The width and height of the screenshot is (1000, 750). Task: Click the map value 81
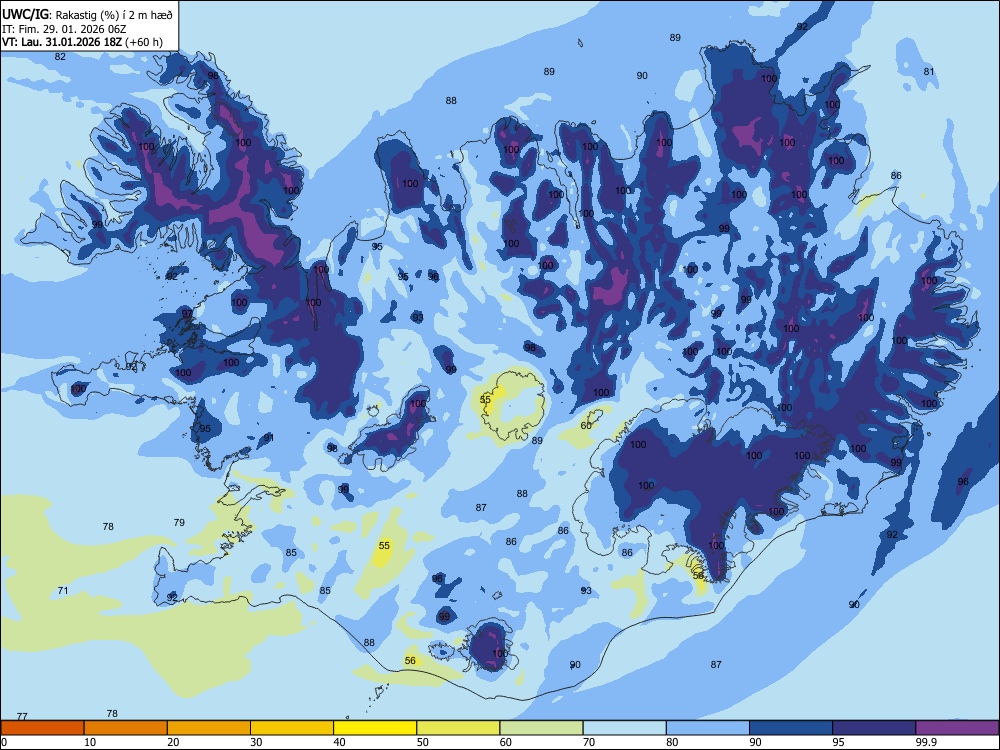pos(929,71)
